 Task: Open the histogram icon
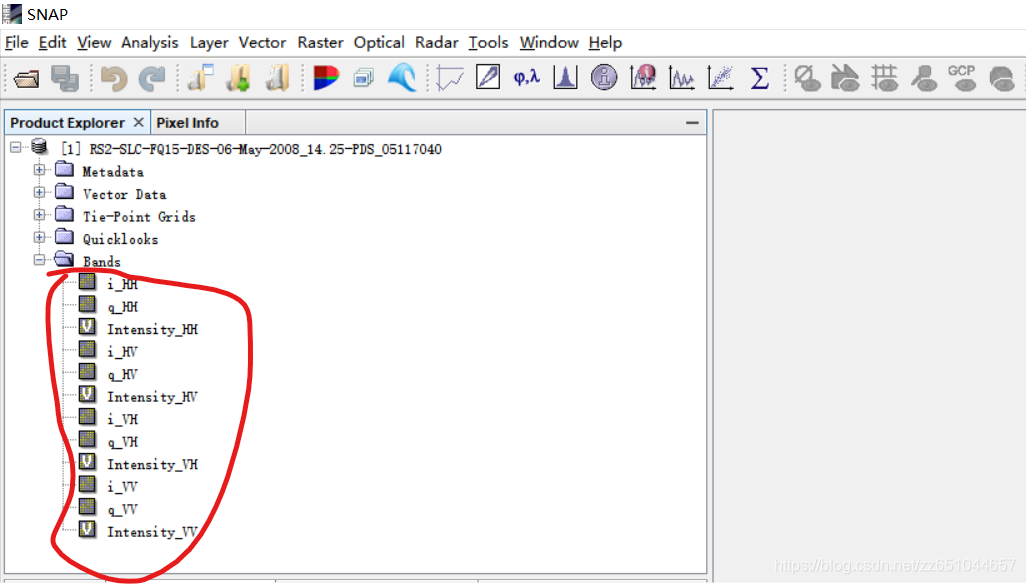565,78
